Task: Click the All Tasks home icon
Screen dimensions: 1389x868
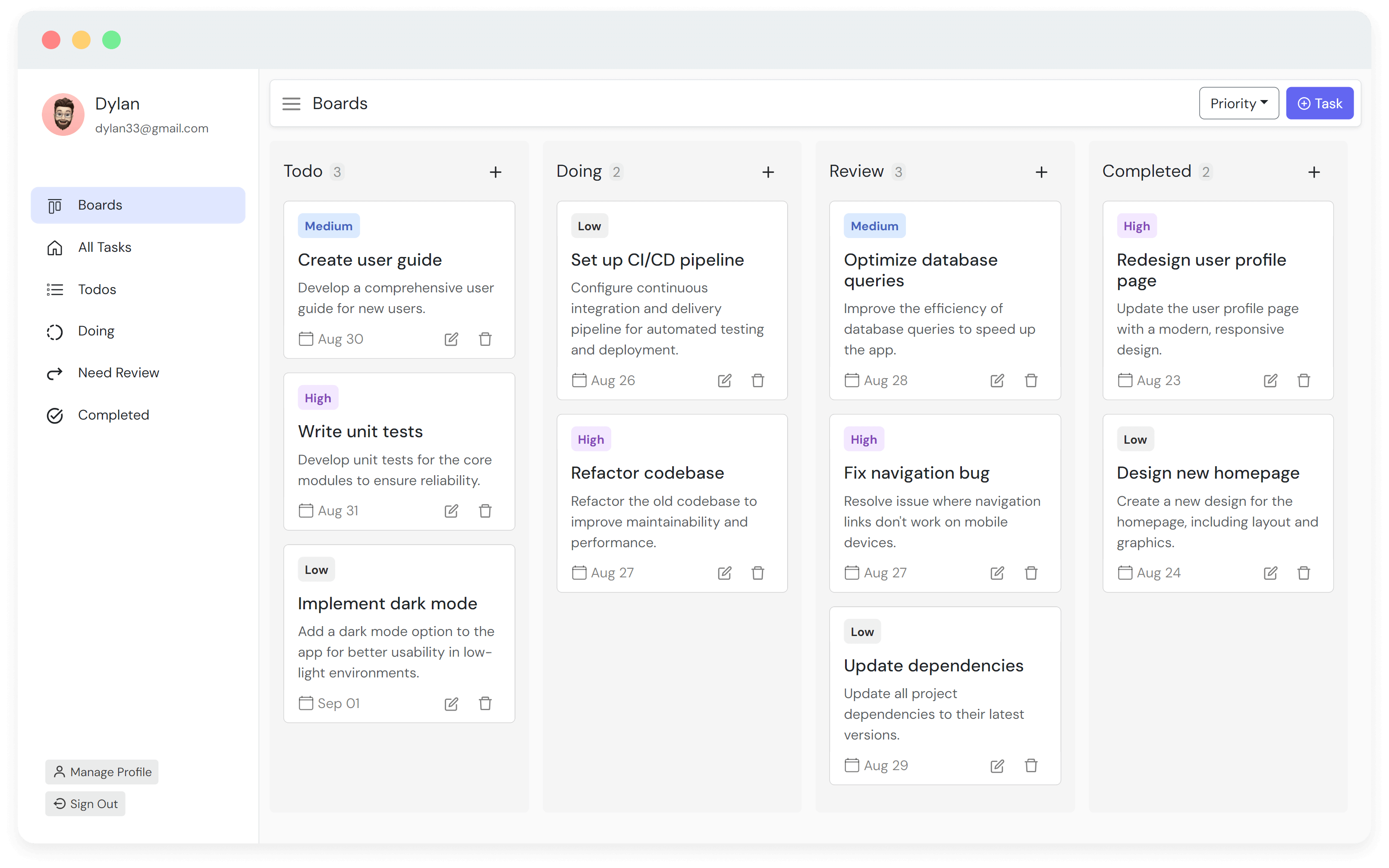Action: [54, 248]
